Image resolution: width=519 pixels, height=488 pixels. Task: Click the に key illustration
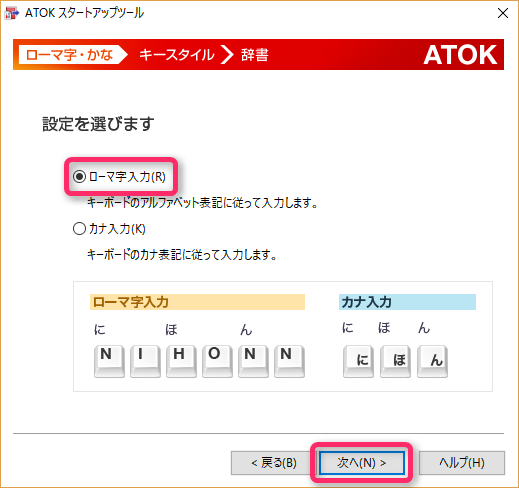358,361
